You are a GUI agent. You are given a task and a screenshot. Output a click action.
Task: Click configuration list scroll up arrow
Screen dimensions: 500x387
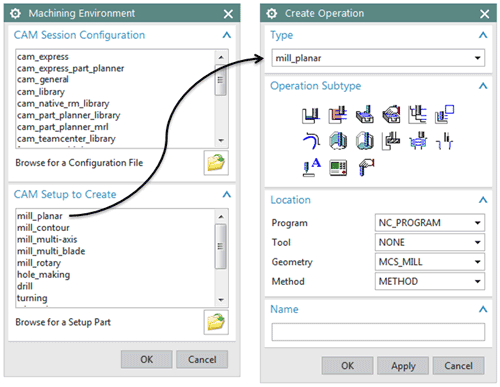click(x=221, y=57)
